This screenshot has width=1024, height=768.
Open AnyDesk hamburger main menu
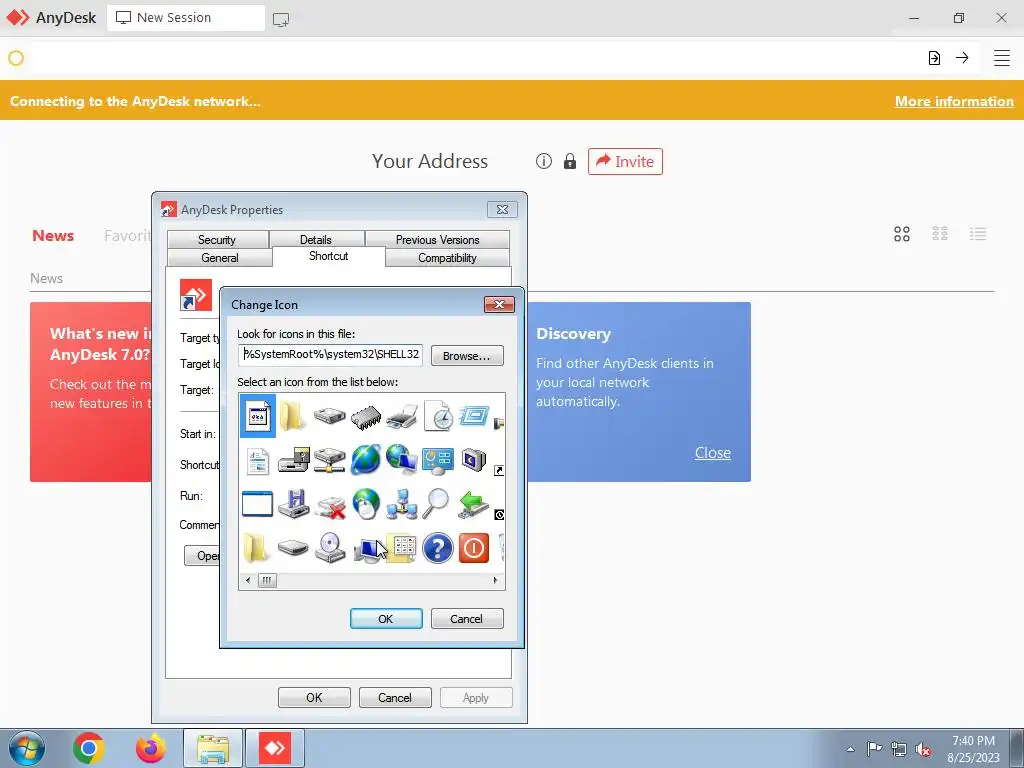tap(1002, 58)
